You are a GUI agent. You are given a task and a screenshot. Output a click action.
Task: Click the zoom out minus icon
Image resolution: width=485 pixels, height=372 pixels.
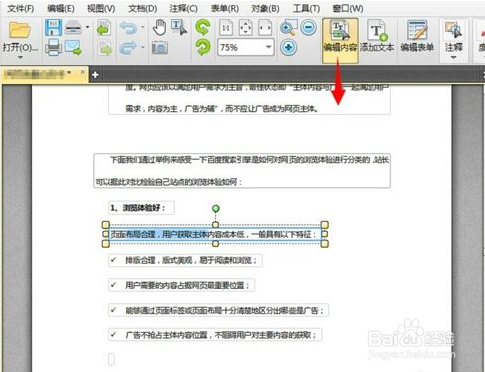pos(308,27)
